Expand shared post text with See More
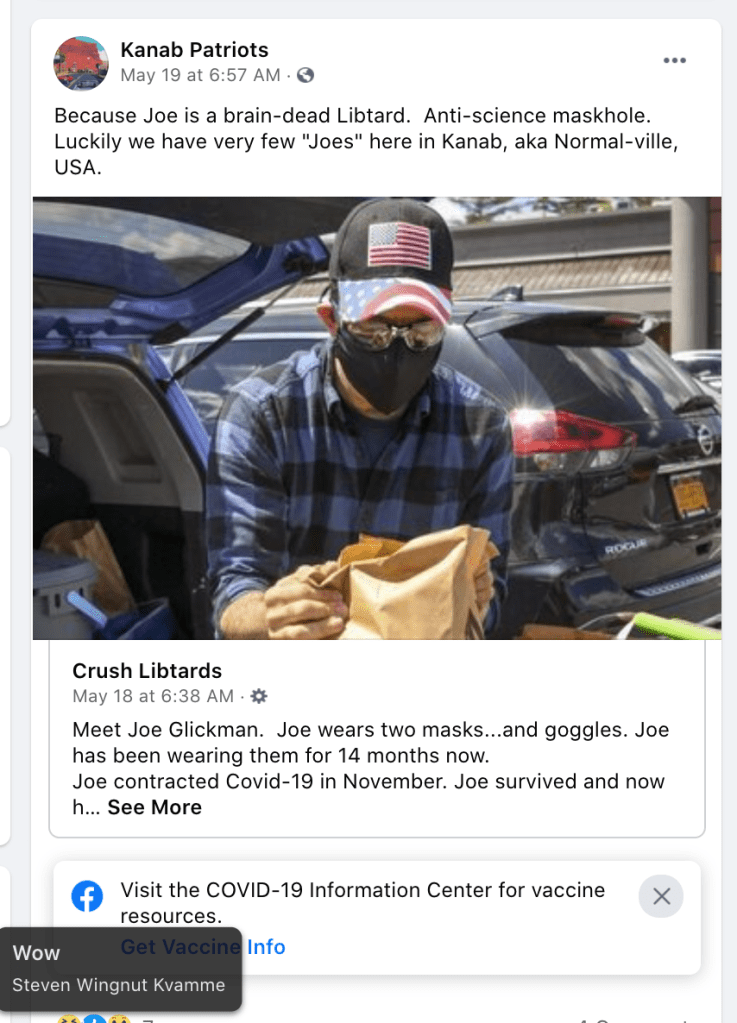Screen dimensions: 737x1023 pyautogui.click(x=155, y=807)
